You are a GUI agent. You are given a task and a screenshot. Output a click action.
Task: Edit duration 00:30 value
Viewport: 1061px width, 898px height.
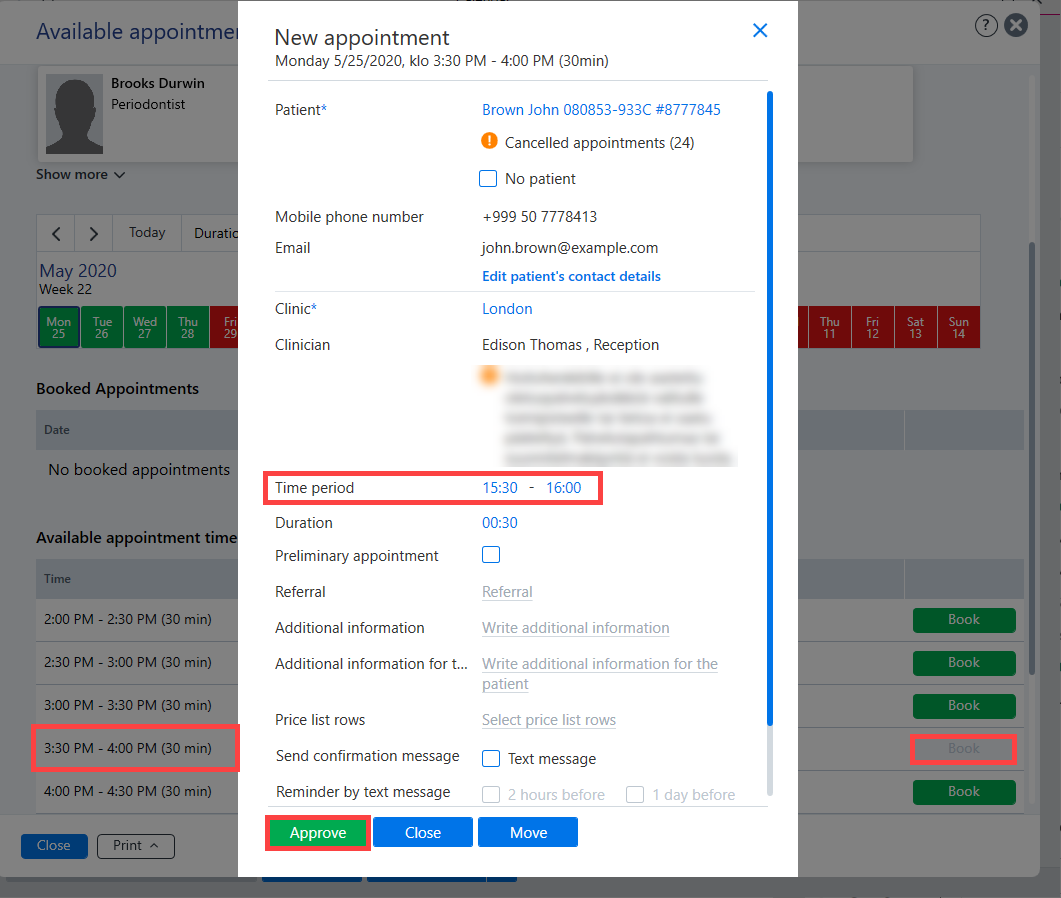(x=500, y=523)
